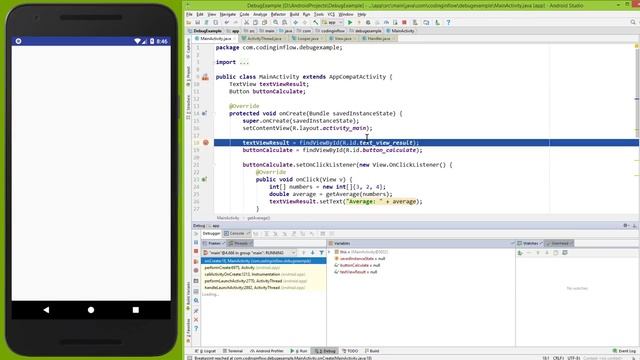The image size is (640, 360).
Task: Open Terminal tool window button
Action: coord(233,351)
